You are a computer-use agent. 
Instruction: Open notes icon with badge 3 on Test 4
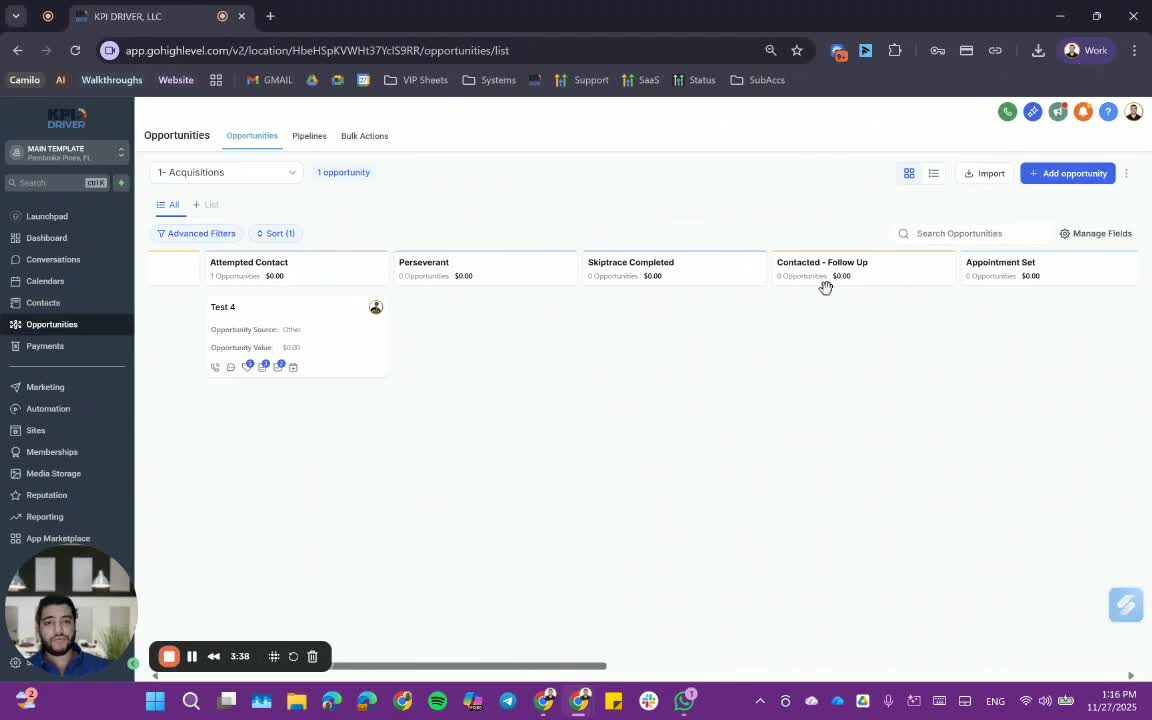click(x=263, y=366)
